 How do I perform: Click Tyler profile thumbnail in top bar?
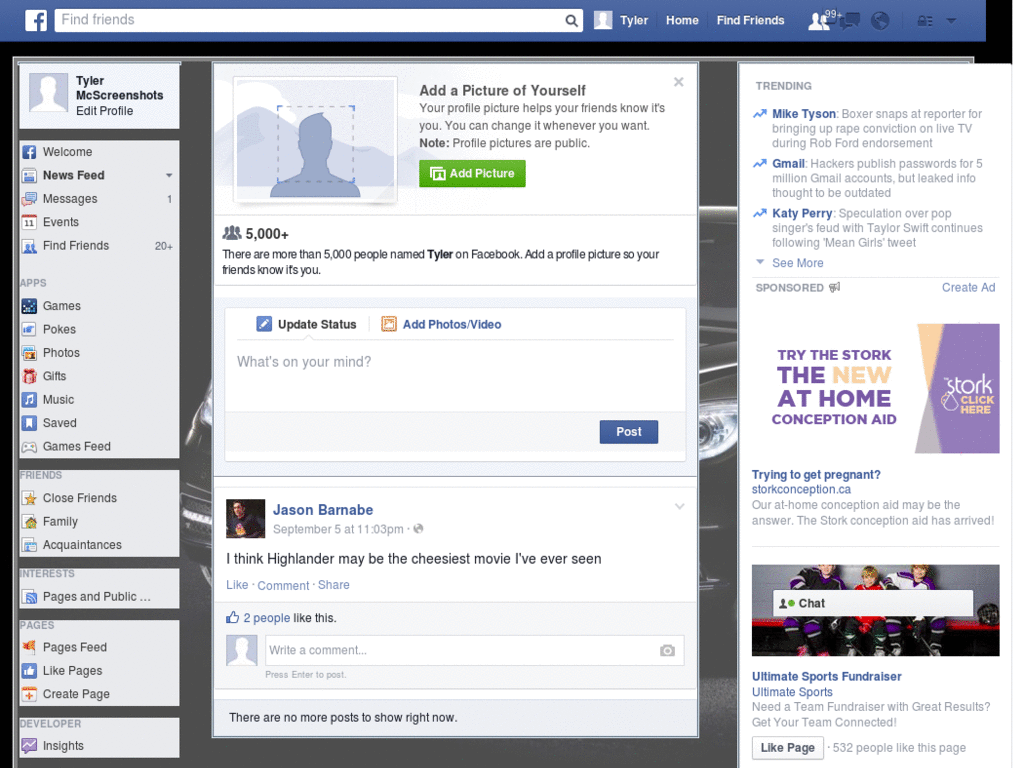[x=603, y=20]
